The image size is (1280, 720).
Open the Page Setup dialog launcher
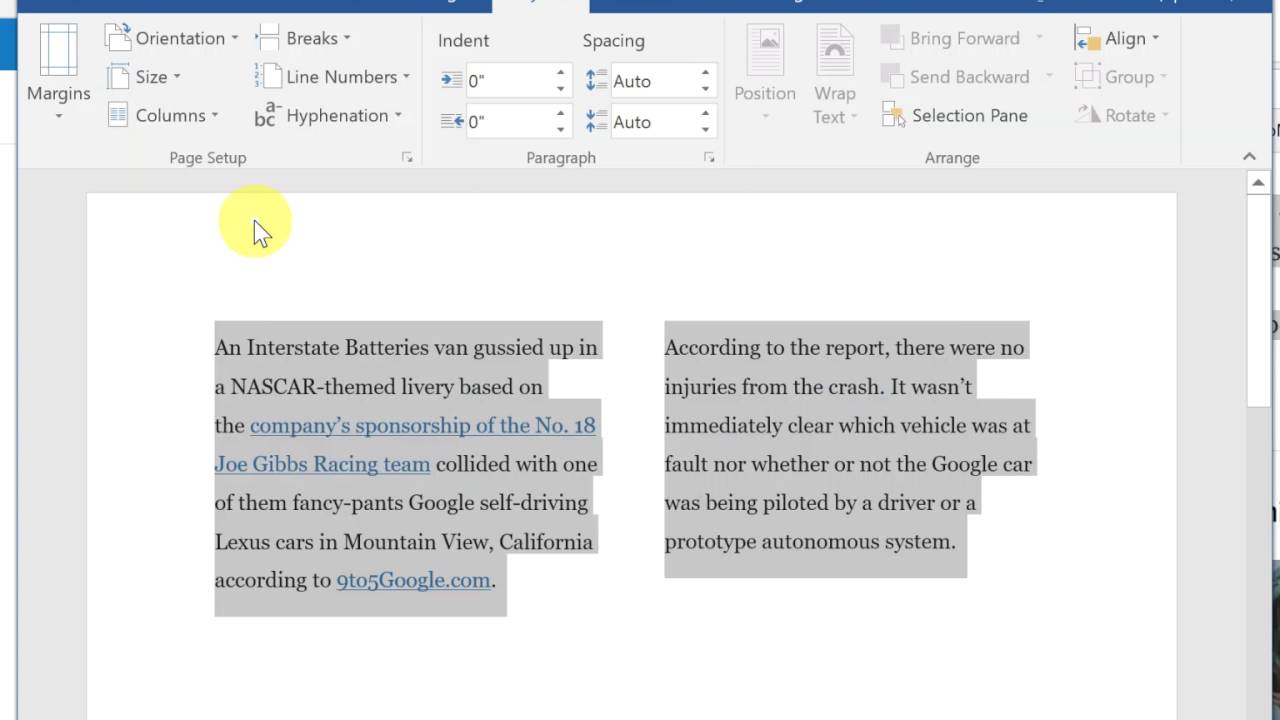click(407, 158)
